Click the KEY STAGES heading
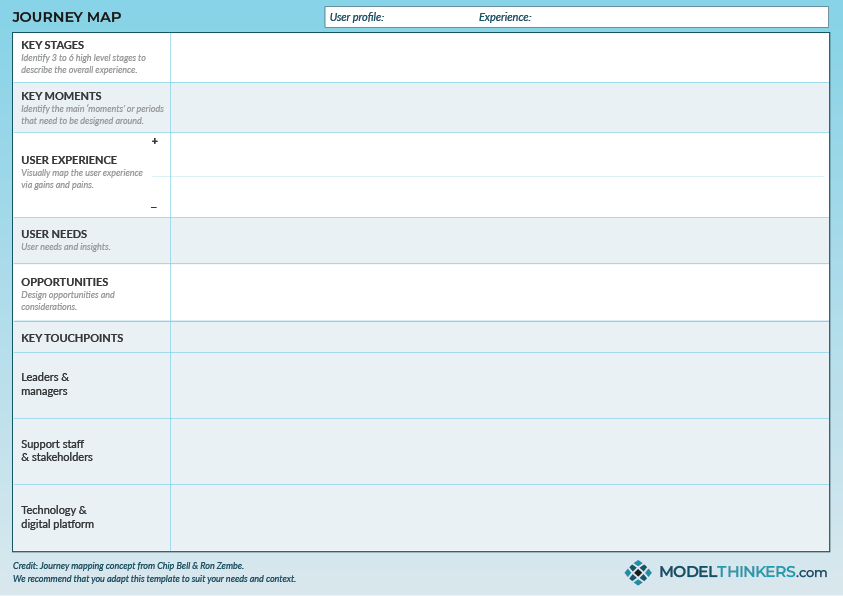Screen dimensions: 843x596 [53, 45]
